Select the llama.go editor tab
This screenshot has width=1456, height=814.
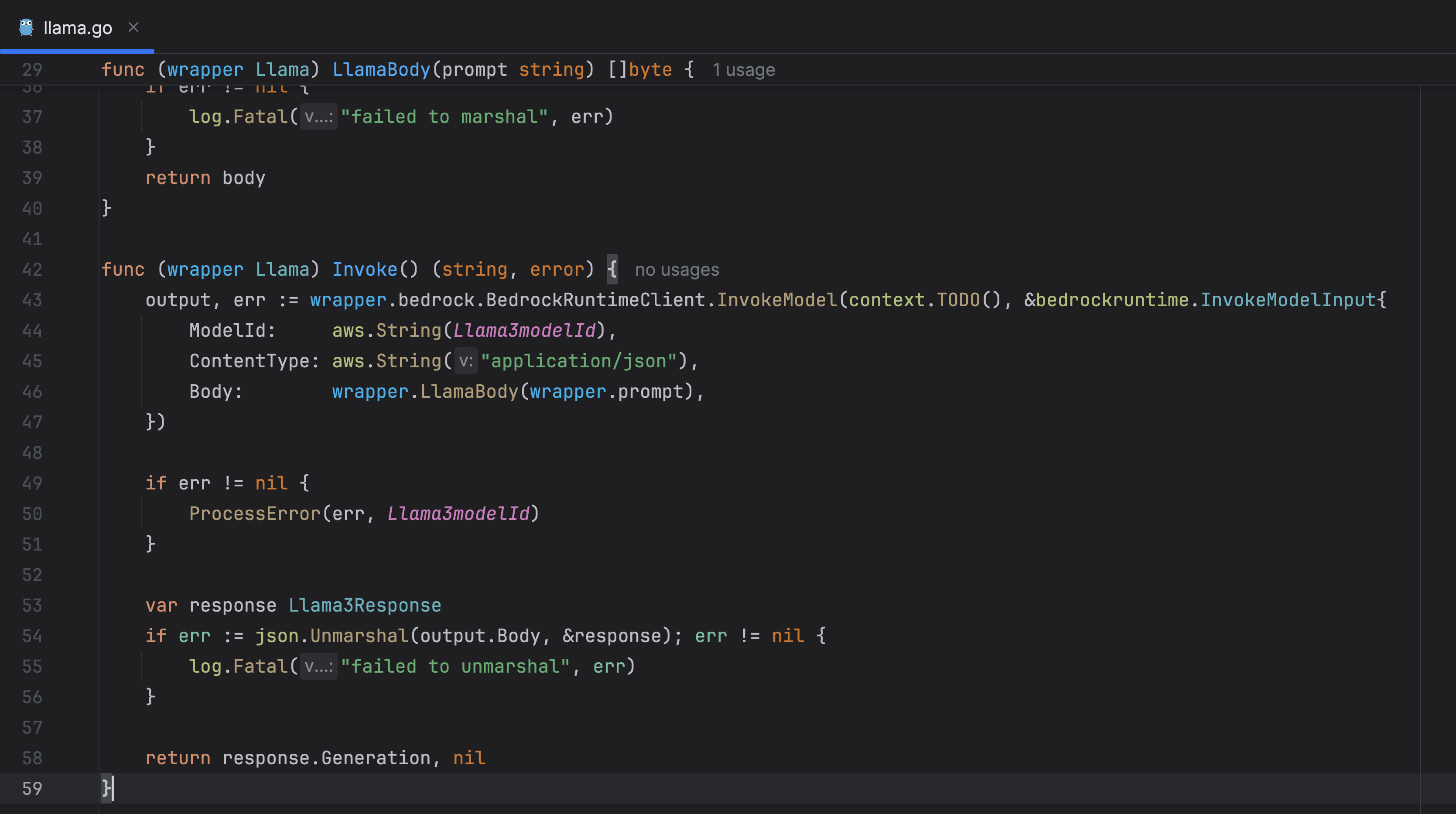tap(78, 27)
